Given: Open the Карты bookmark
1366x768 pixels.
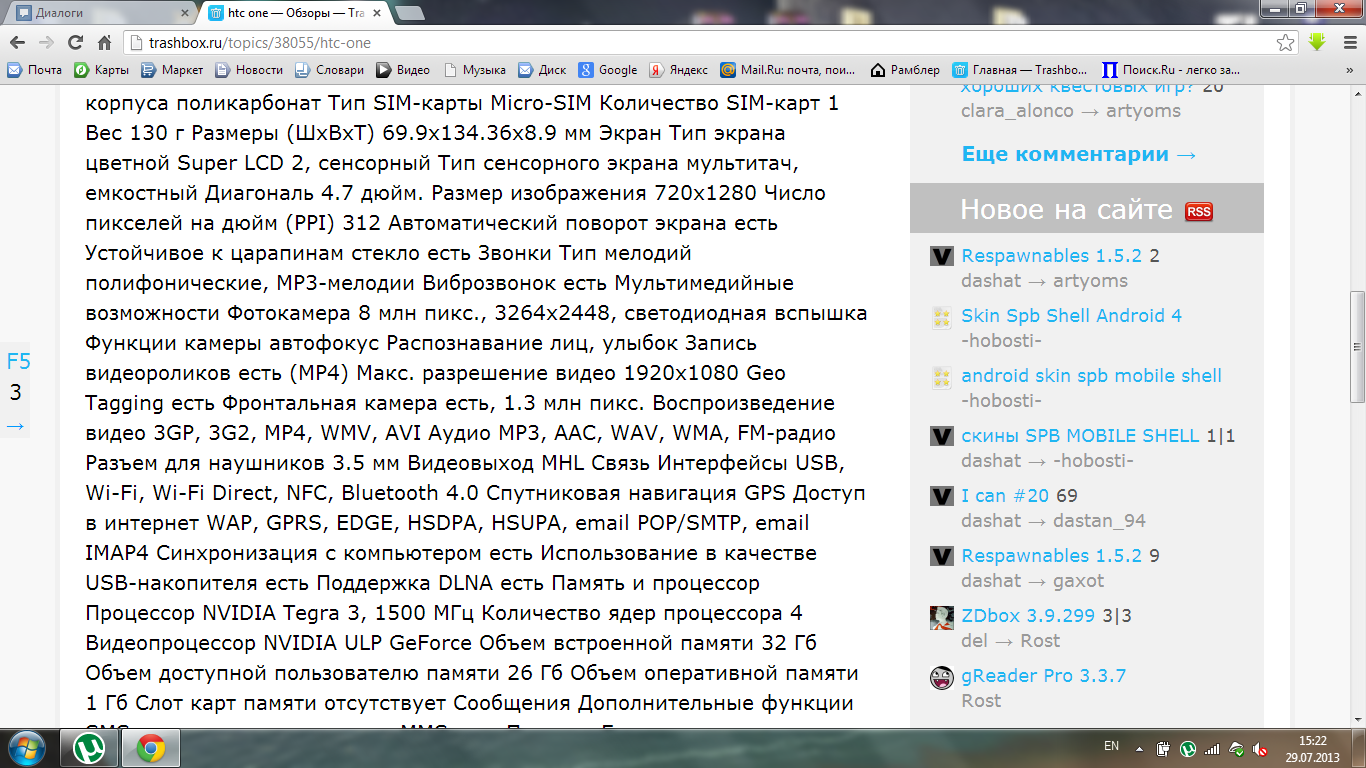Looking at the screenshot, I should [101, 70].
